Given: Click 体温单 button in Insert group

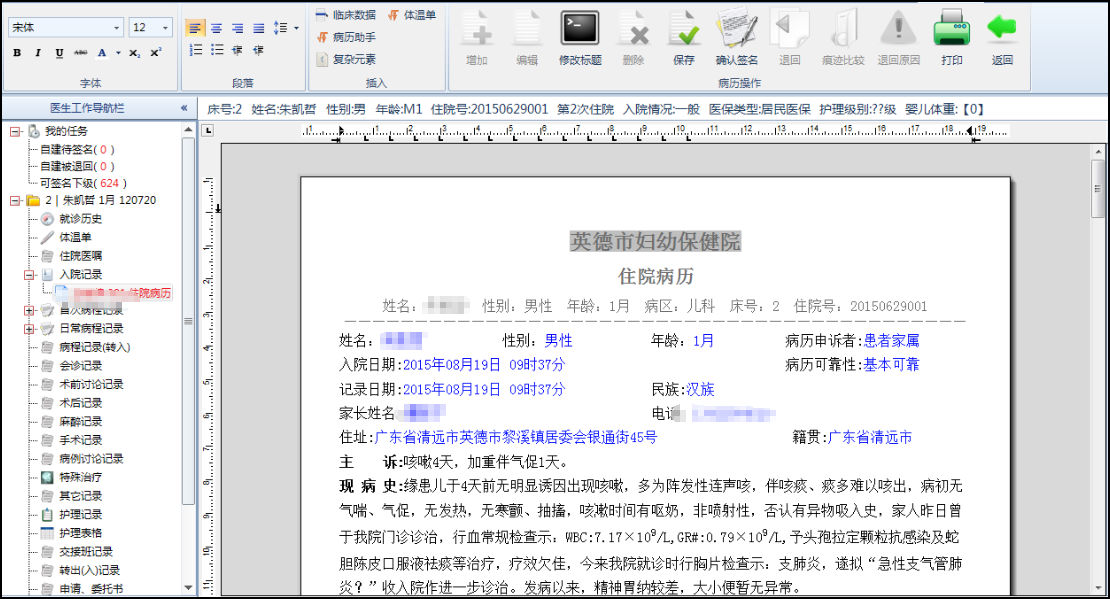Looking at the screenshot, I should (x=412, y=15).
